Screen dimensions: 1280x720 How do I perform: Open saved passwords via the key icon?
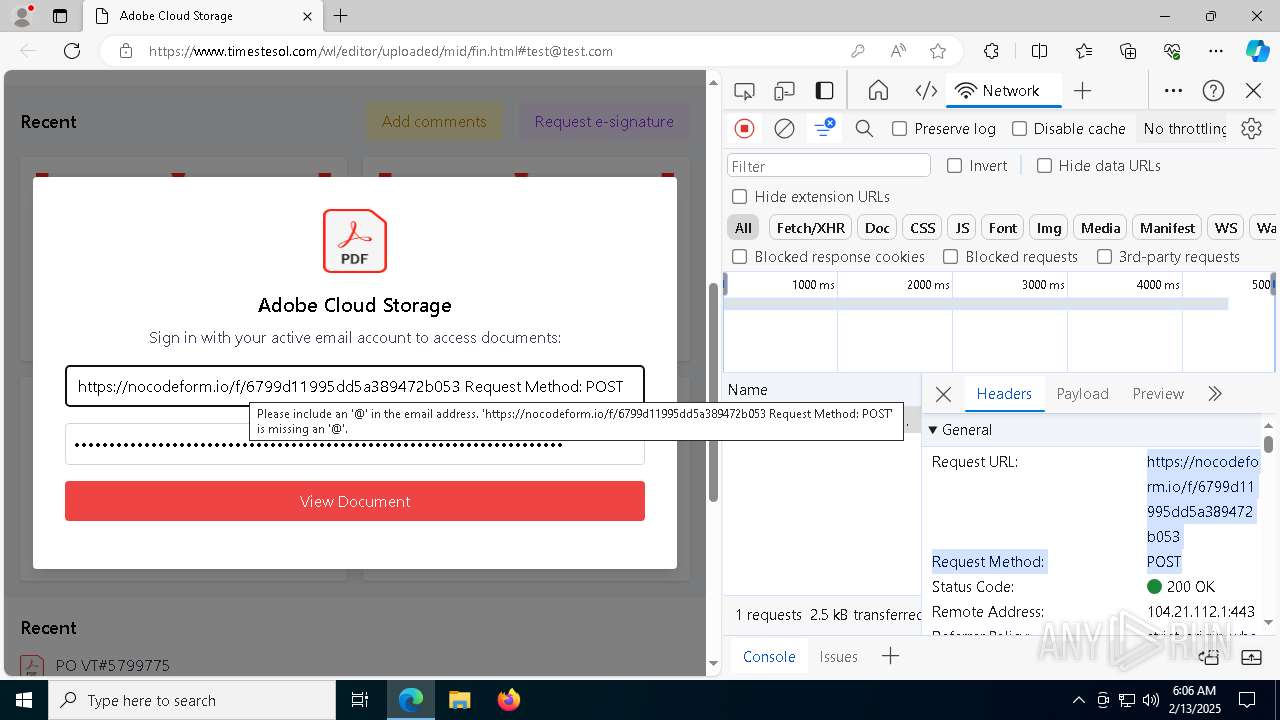(x=858, y=51)
